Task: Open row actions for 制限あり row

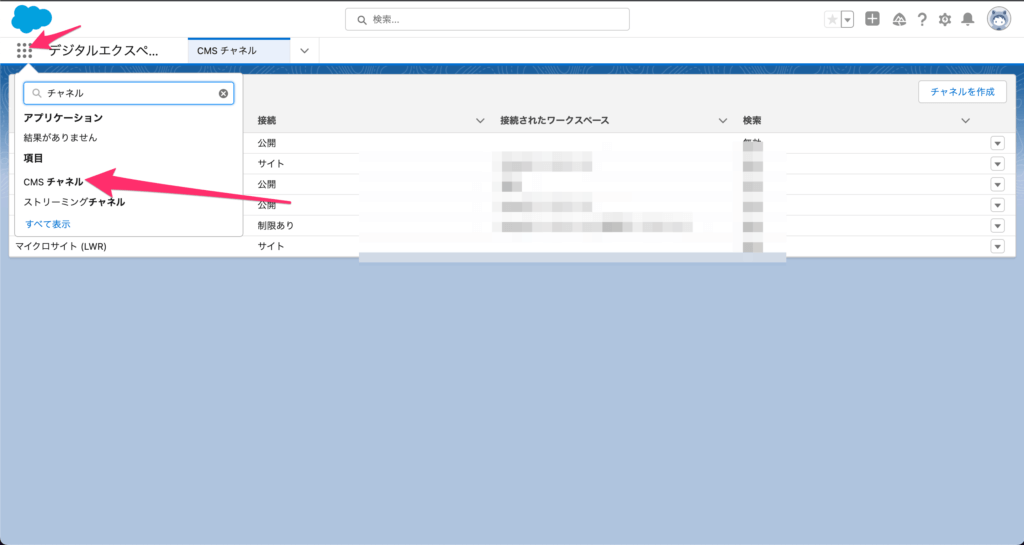Action: (997, 226)
